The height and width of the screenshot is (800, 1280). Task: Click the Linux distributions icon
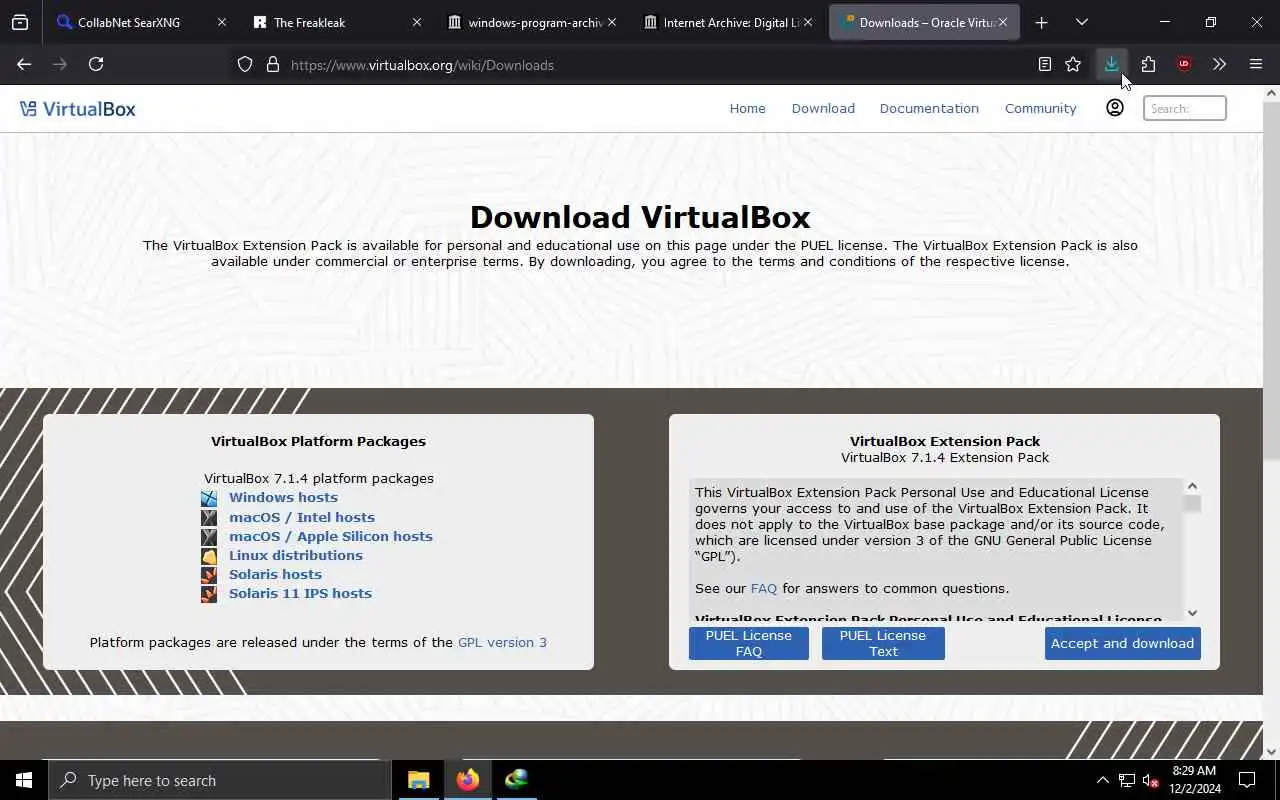[x=209, y=555]
